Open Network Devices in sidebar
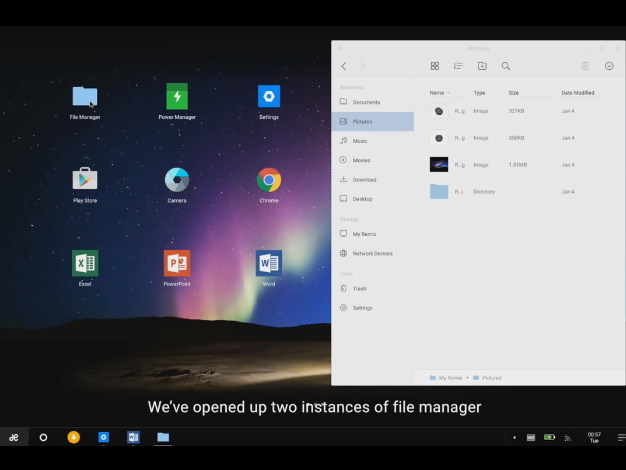This screenshot has height=470, width=626. pos(372,254)
